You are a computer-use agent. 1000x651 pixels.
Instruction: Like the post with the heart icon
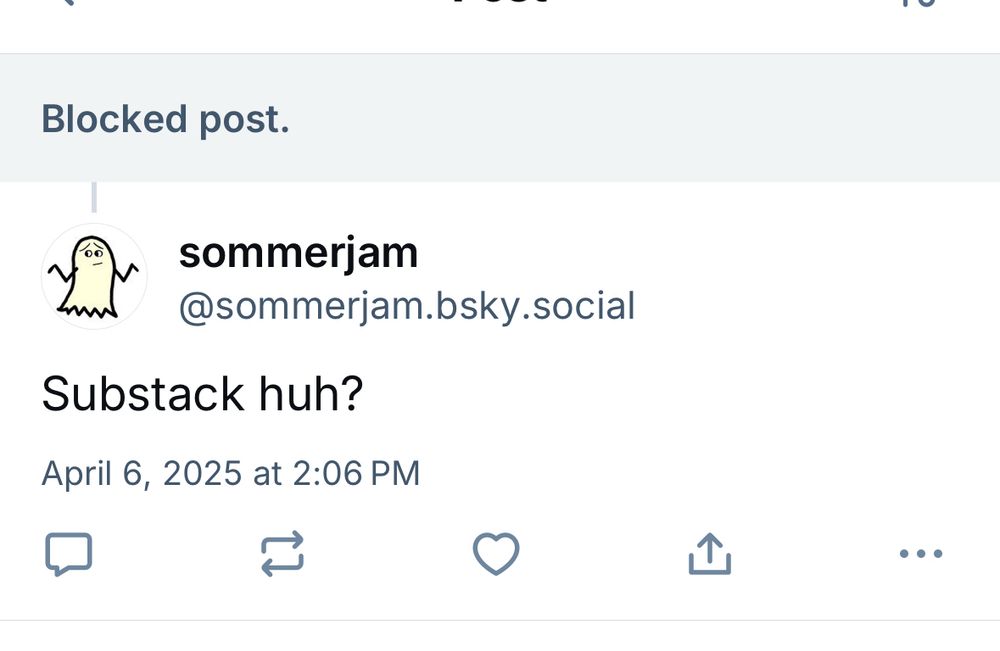(496, 554)
